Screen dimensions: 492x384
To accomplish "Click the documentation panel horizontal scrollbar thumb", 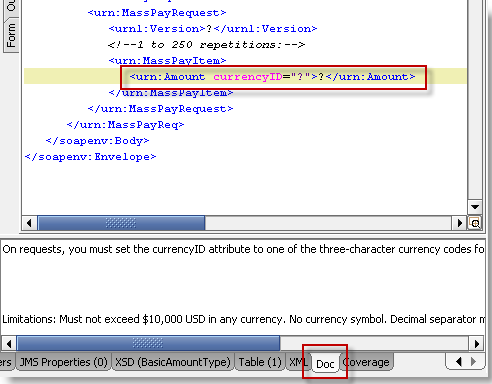I will tap(148, 343).
